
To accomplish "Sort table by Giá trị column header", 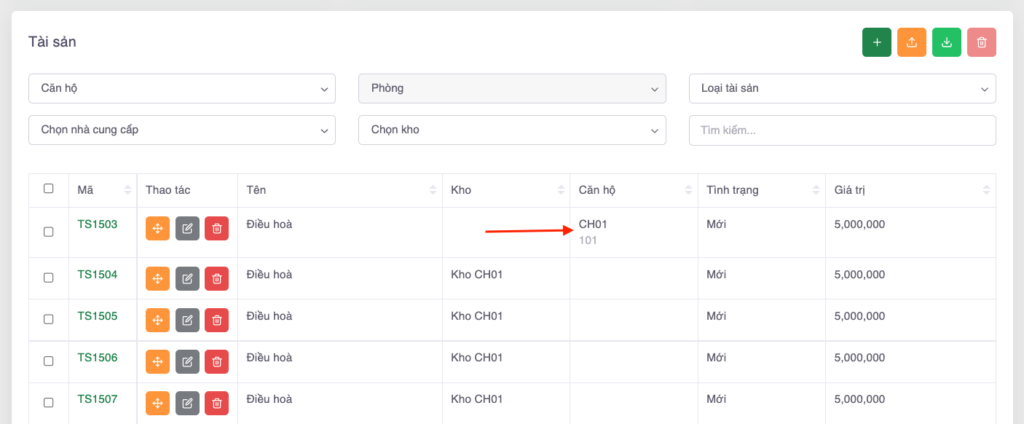I will (909, 190).
